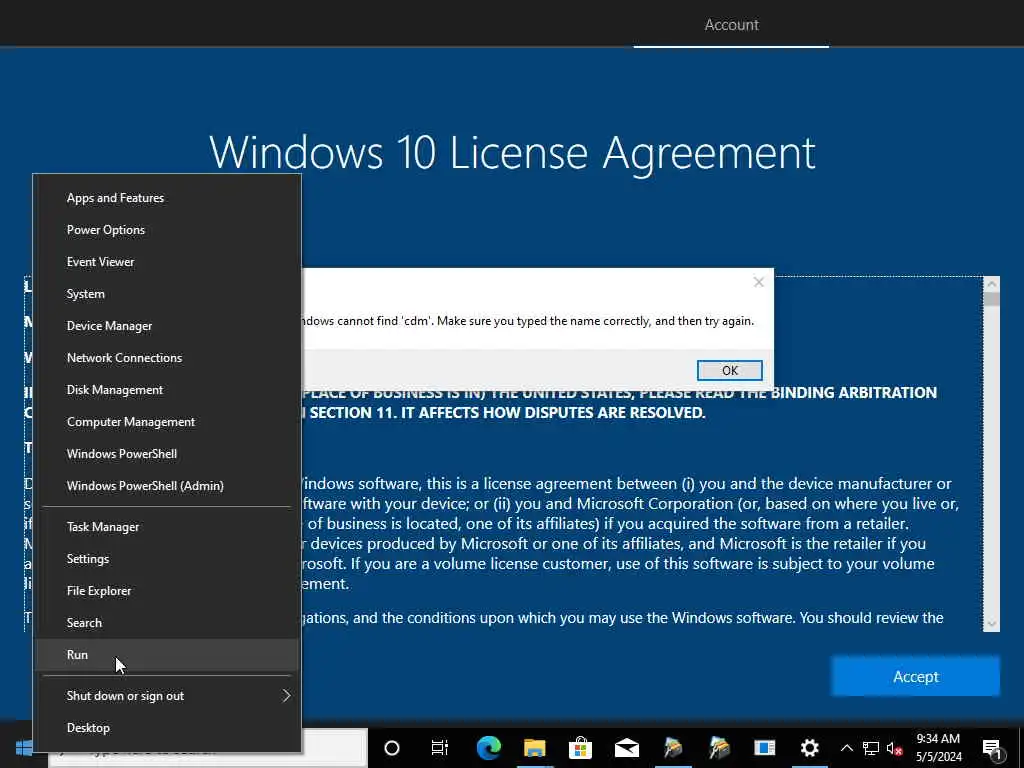
Task: Open network status tray icon
Action: click(871, 748)
